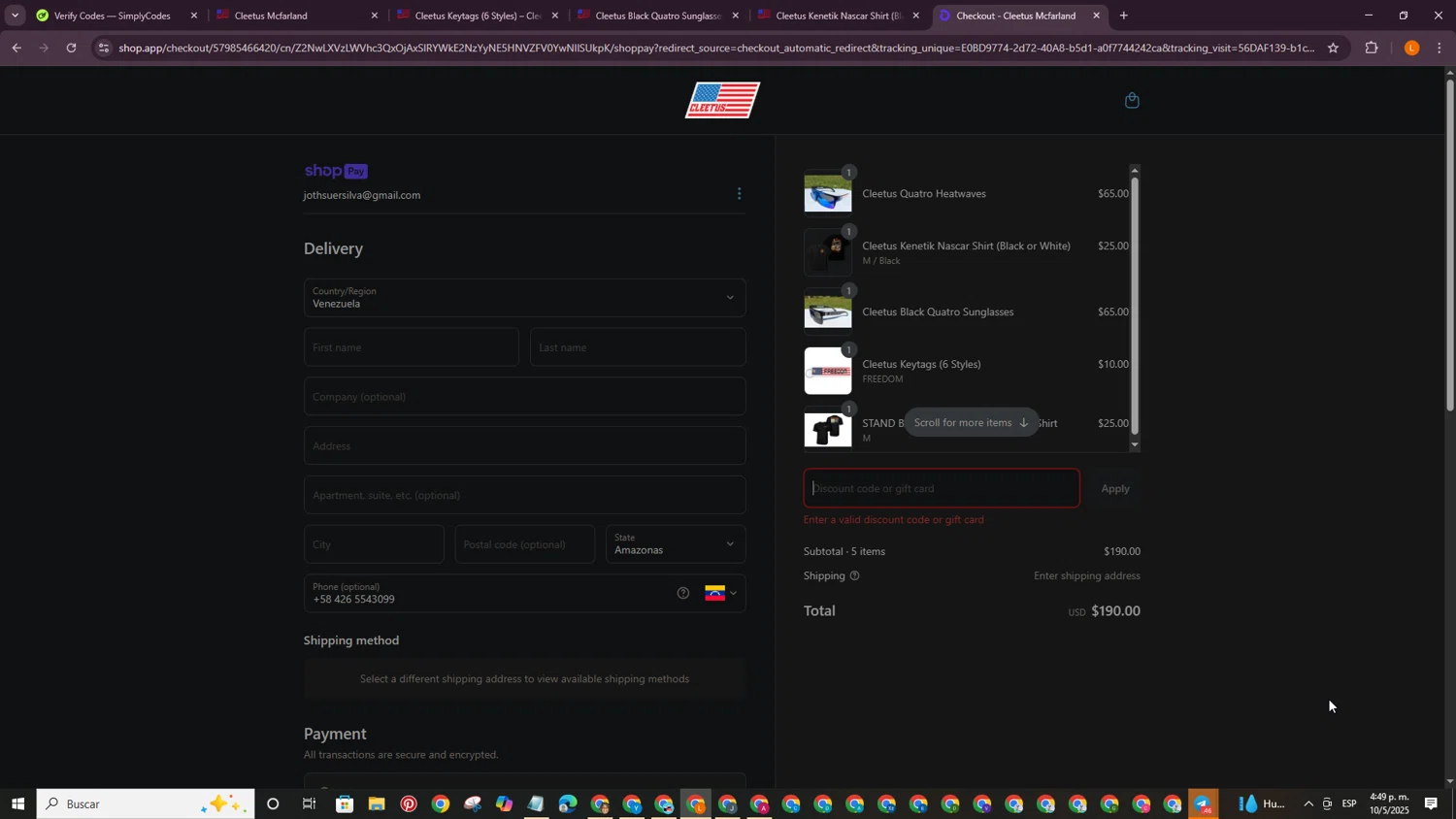Focus the First name field
This screenshot has width=1456, height=819.
[x=412, y=347]
